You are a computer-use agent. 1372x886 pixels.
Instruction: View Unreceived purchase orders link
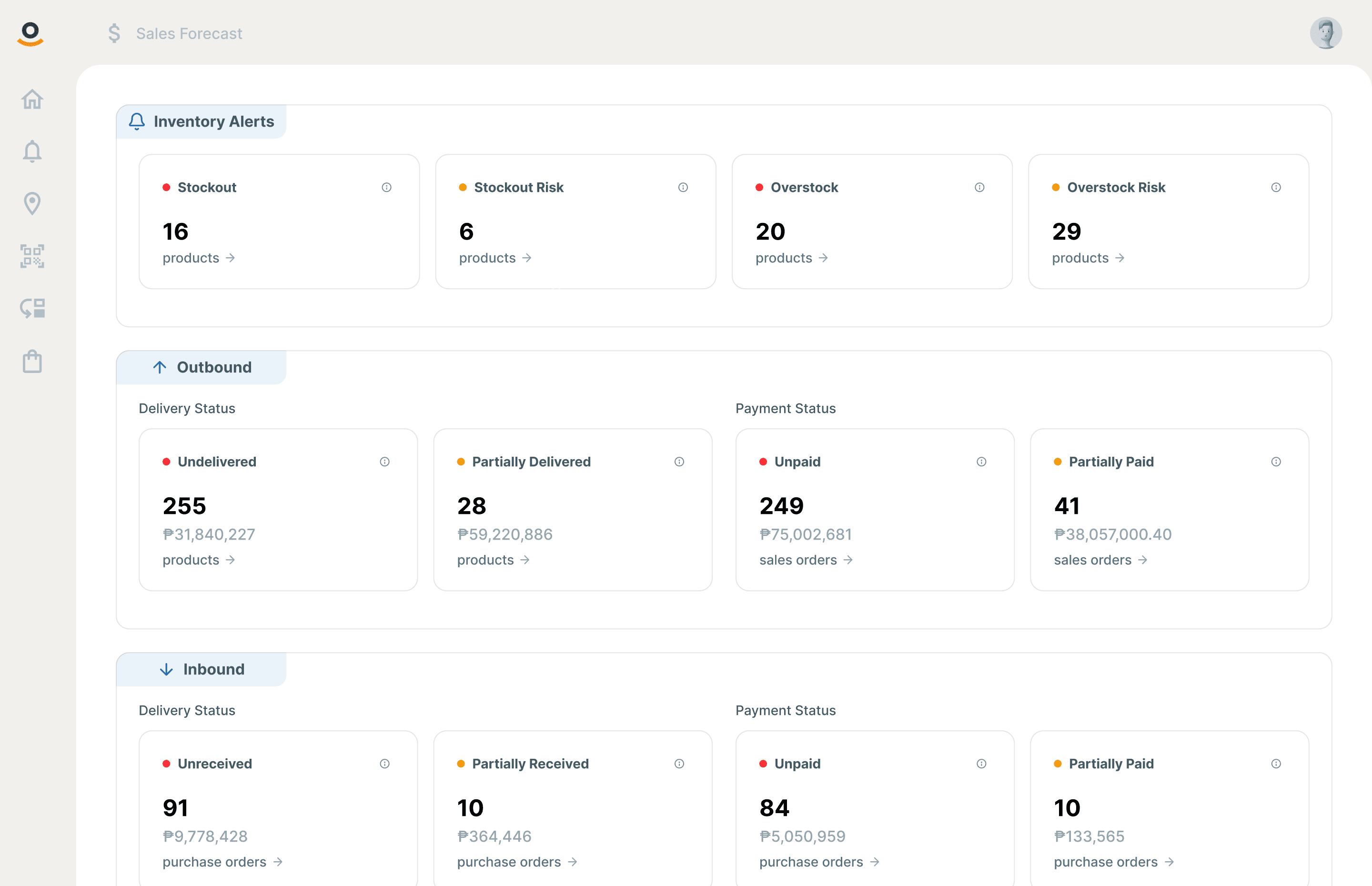click(222, 862)
